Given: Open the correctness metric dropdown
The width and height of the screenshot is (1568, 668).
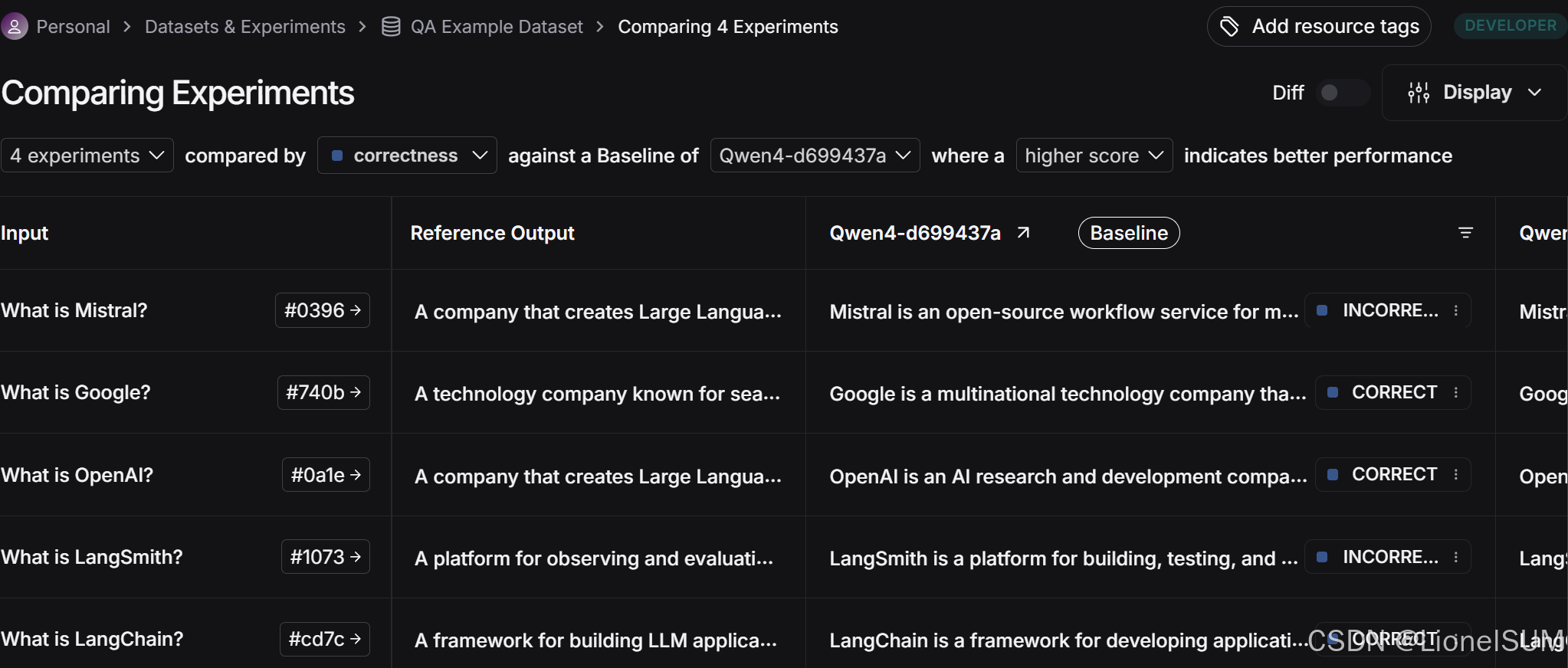Looking at the screenshot, I should click(407, 156).
